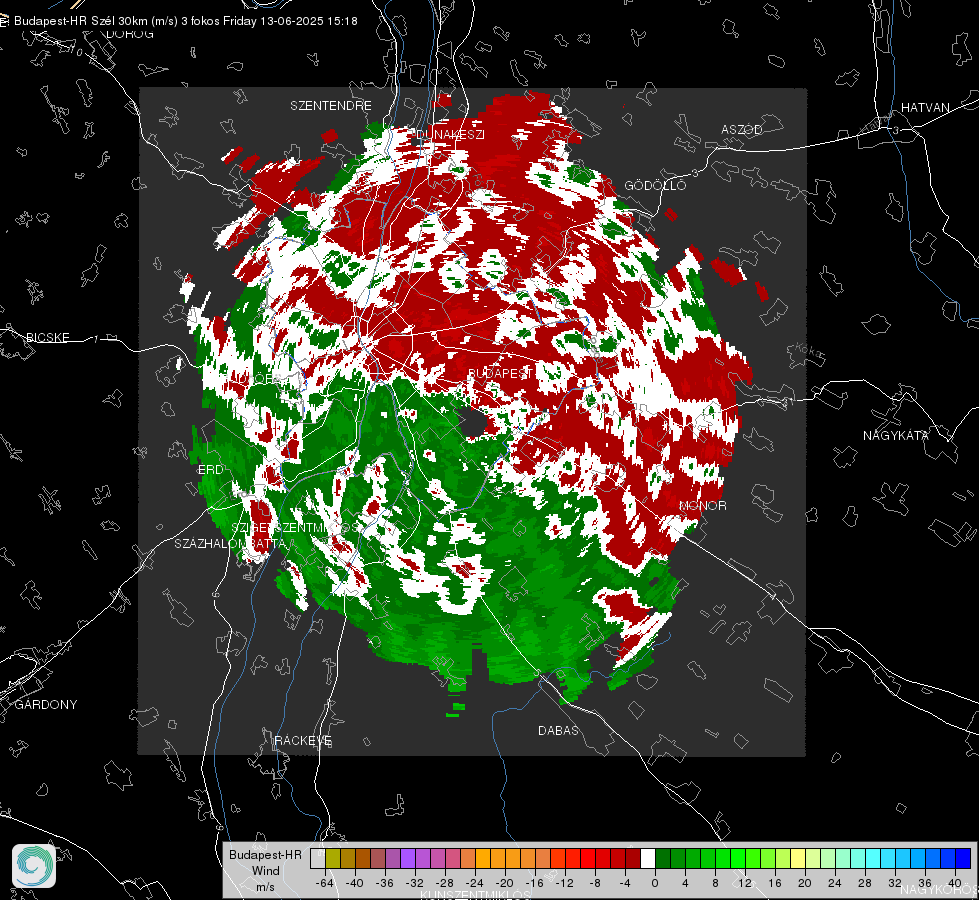979x900 pixels.
Task: Click the HATVAN city label
Action: [x=925, y=107]
